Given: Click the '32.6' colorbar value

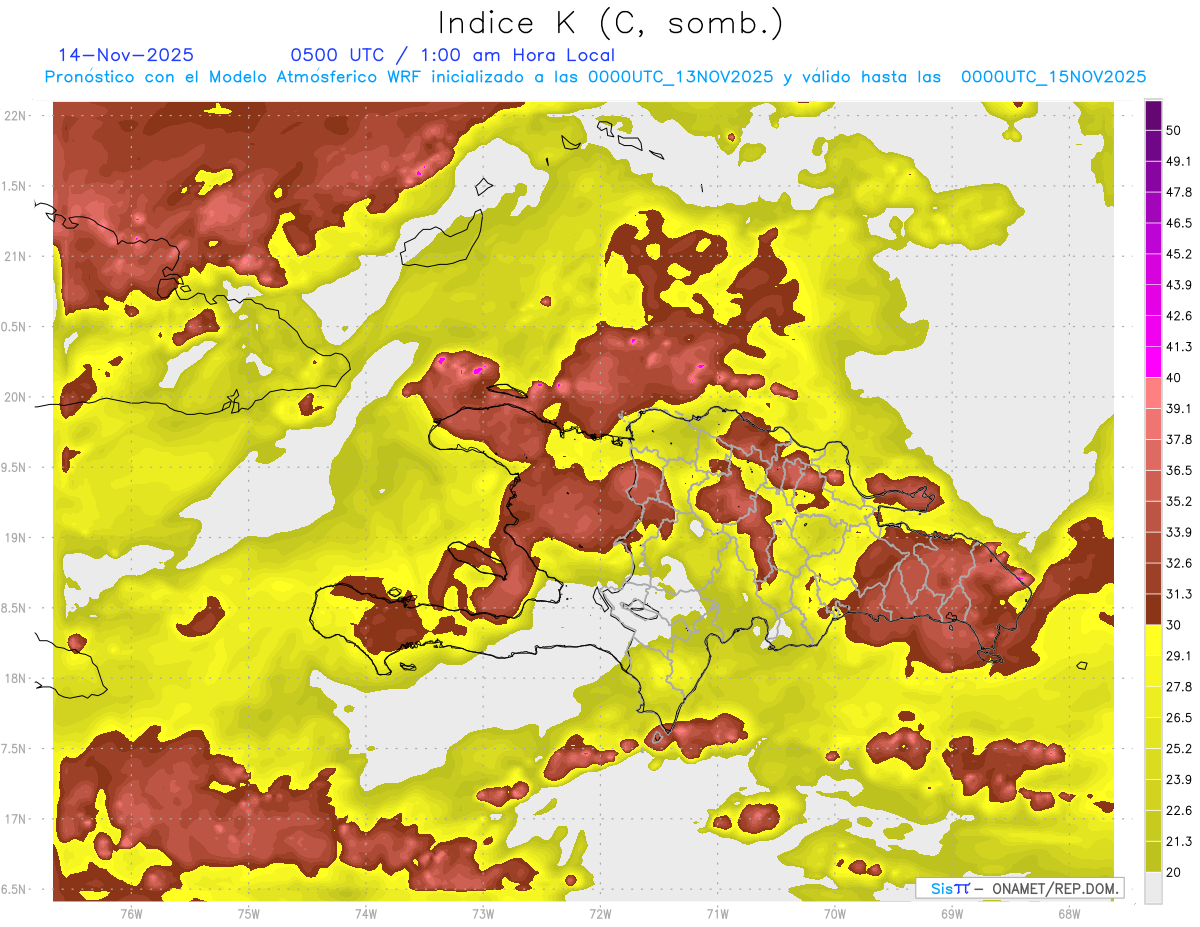Looking at the screenshot, I should (1179, 563).
